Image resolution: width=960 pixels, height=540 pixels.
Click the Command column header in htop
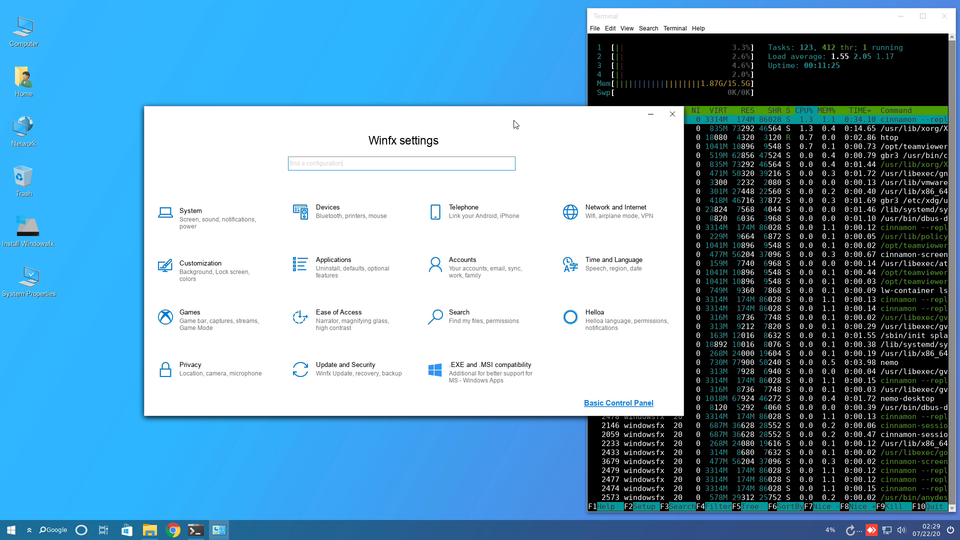pyautogui.click(x=896, y=111)
